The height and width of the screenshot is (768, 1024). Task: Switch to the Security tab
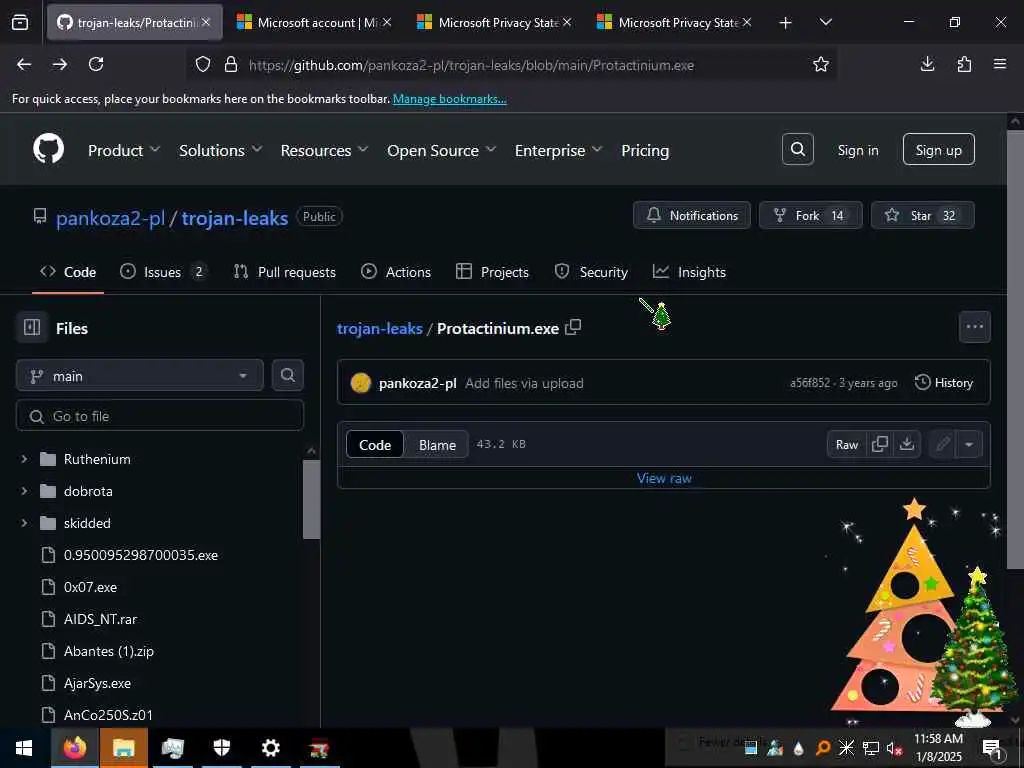pyautogui.click(x=591, y=272)
